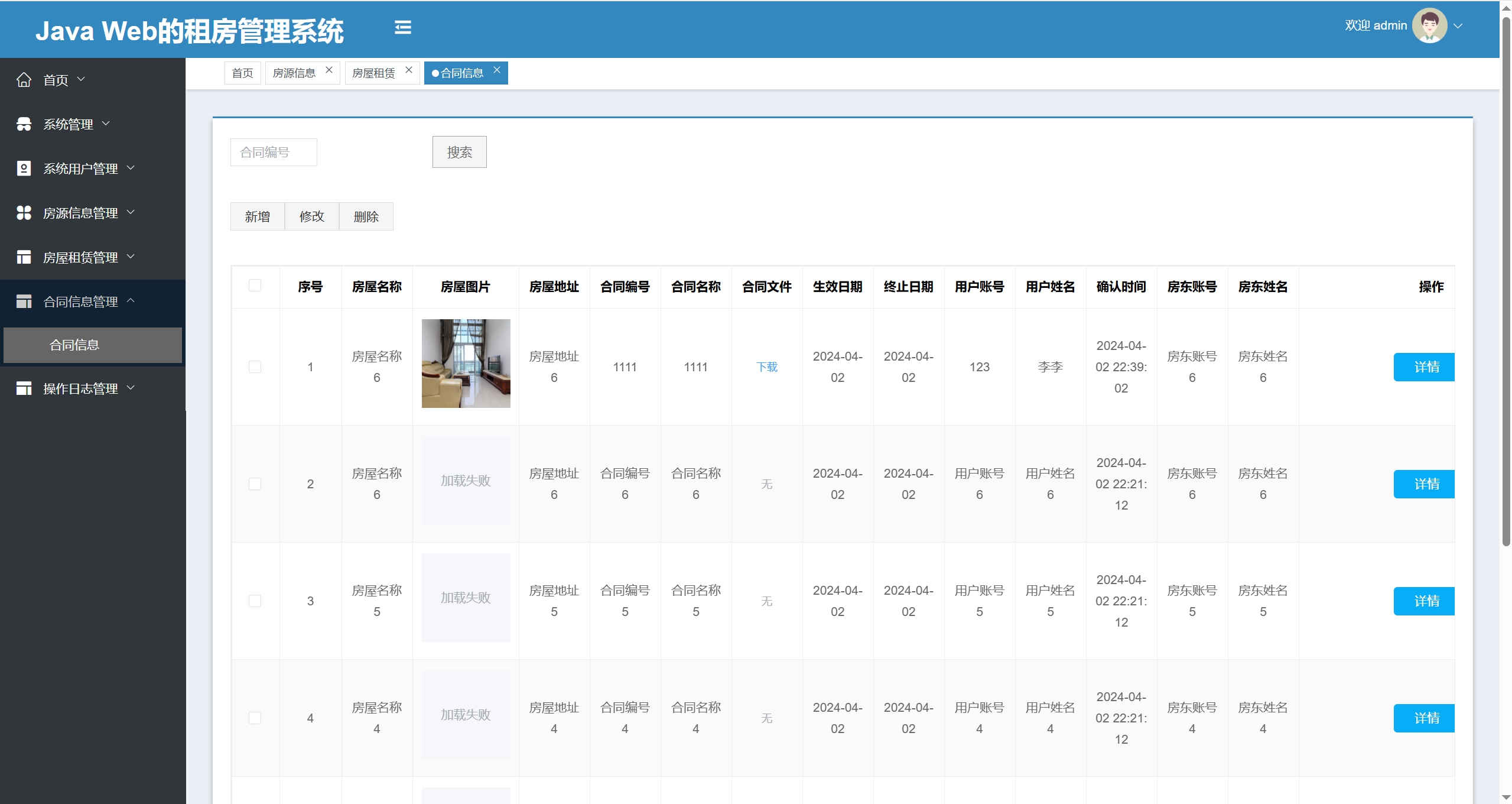Click the 搜索 button
The width and height of the screenshot is (1512, 804).
coord(459,152)
